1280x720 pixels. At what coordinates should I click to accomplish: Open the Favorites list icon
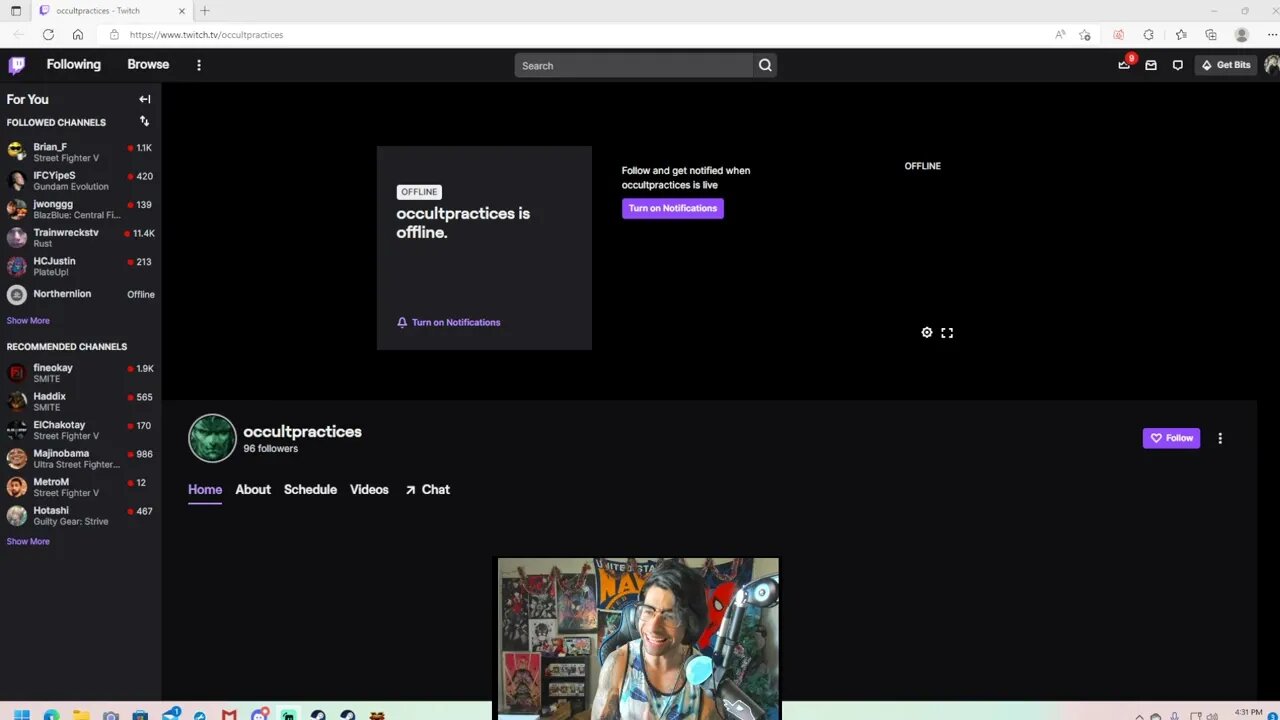pyautogui.click(x=1181, y=34)
